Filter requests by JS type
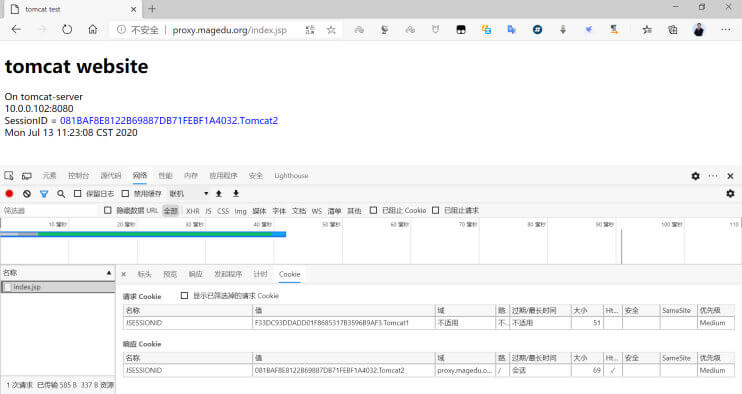This screenshot has width=742, height=394. pyautogui.click(x=208, y=211)
